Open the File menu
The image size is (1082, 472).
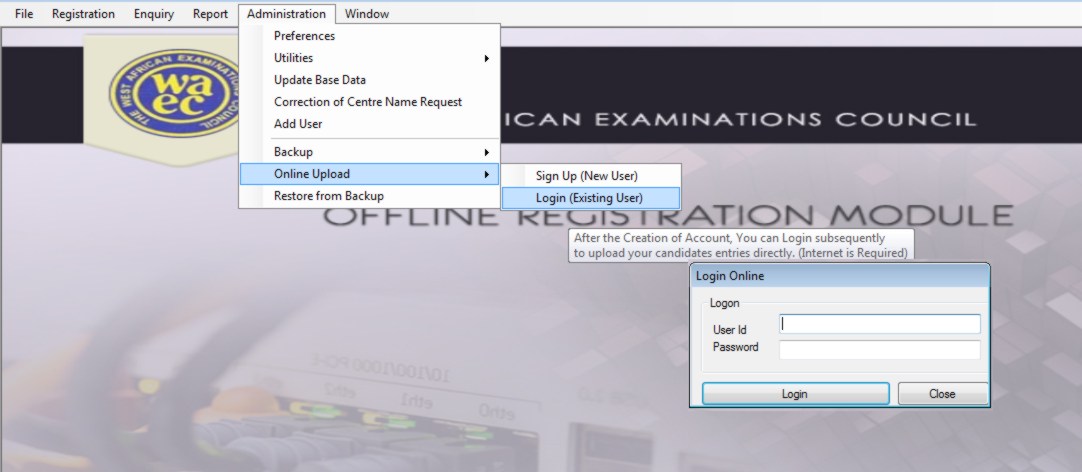[x=23, y=14]
